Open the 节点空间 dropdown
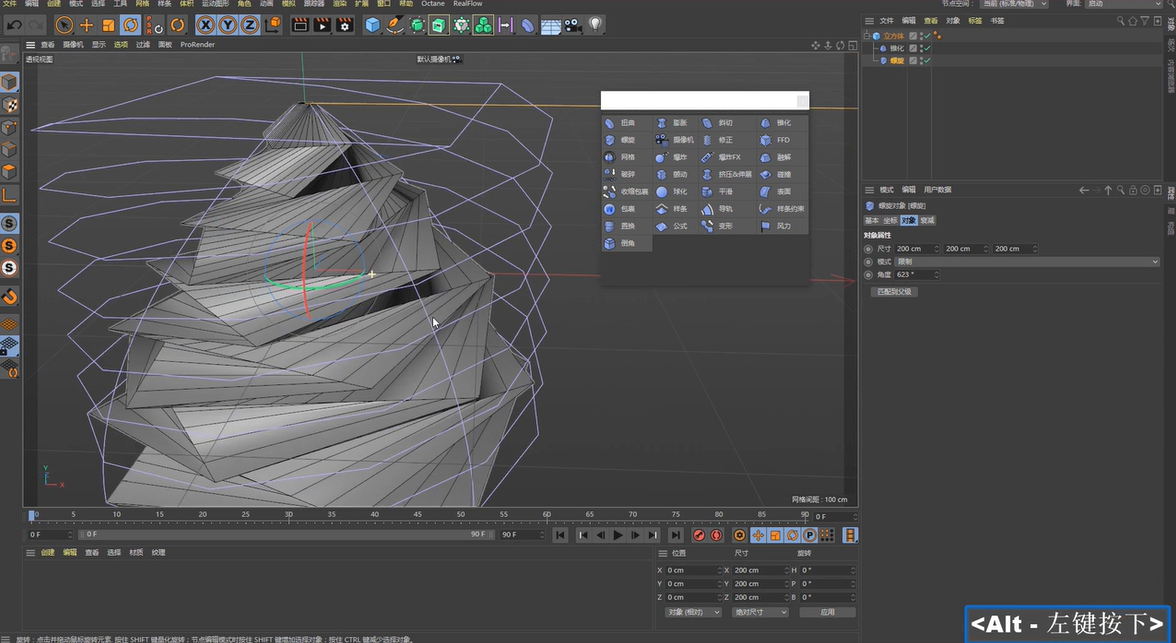1176x643 pixels. click(x=1015, y=4)
